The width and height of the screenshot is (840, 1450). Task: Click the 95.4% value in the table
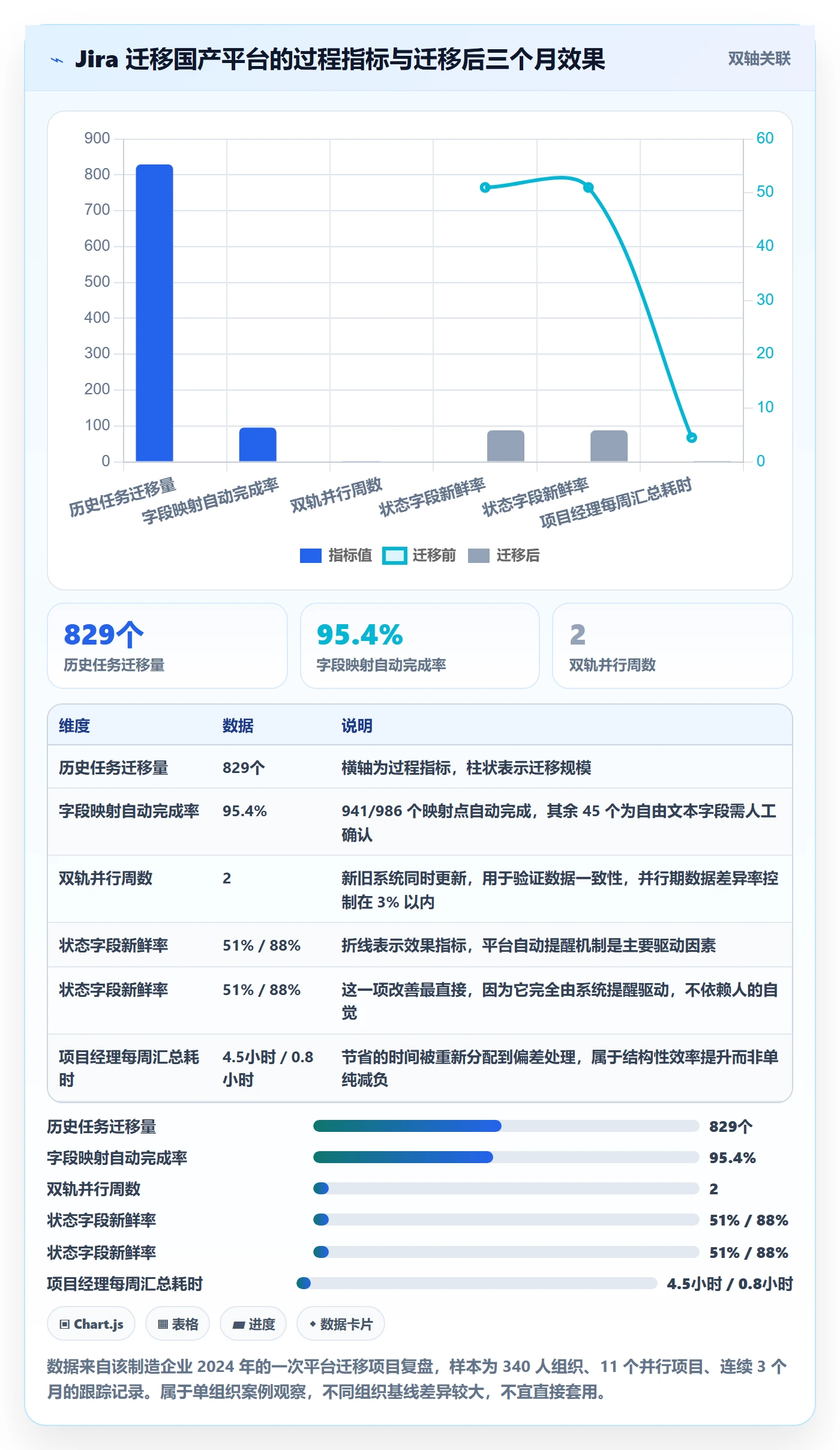pos(245,811)
